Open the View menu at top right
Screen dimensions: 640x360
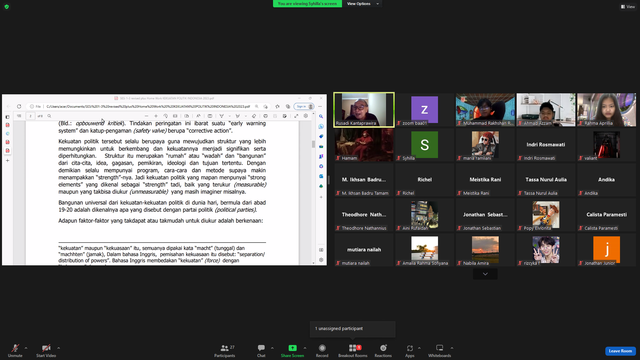pos(628,7)
